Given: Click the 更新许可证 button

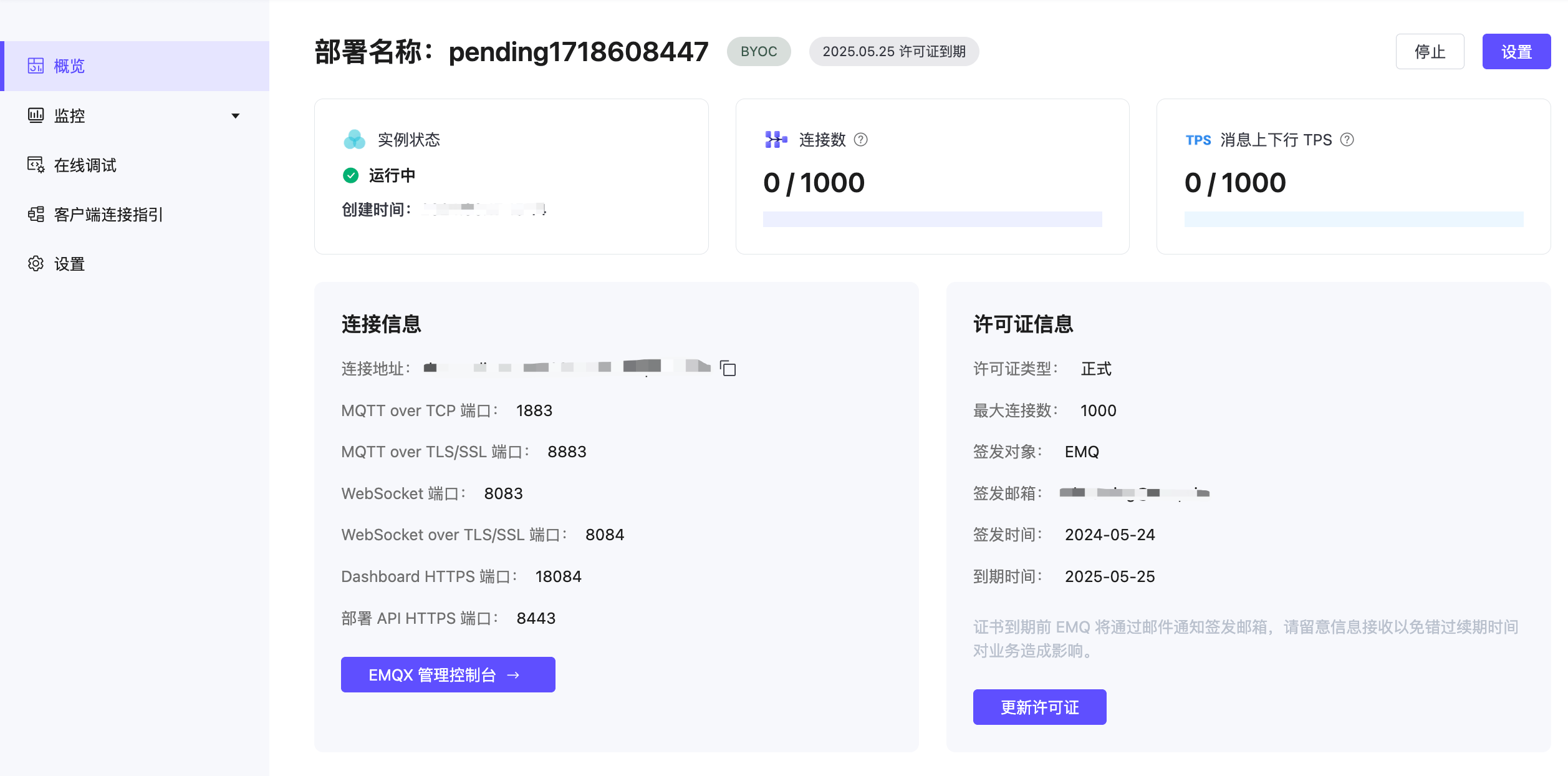Looking at the screenshot, I should (1039, 707).
